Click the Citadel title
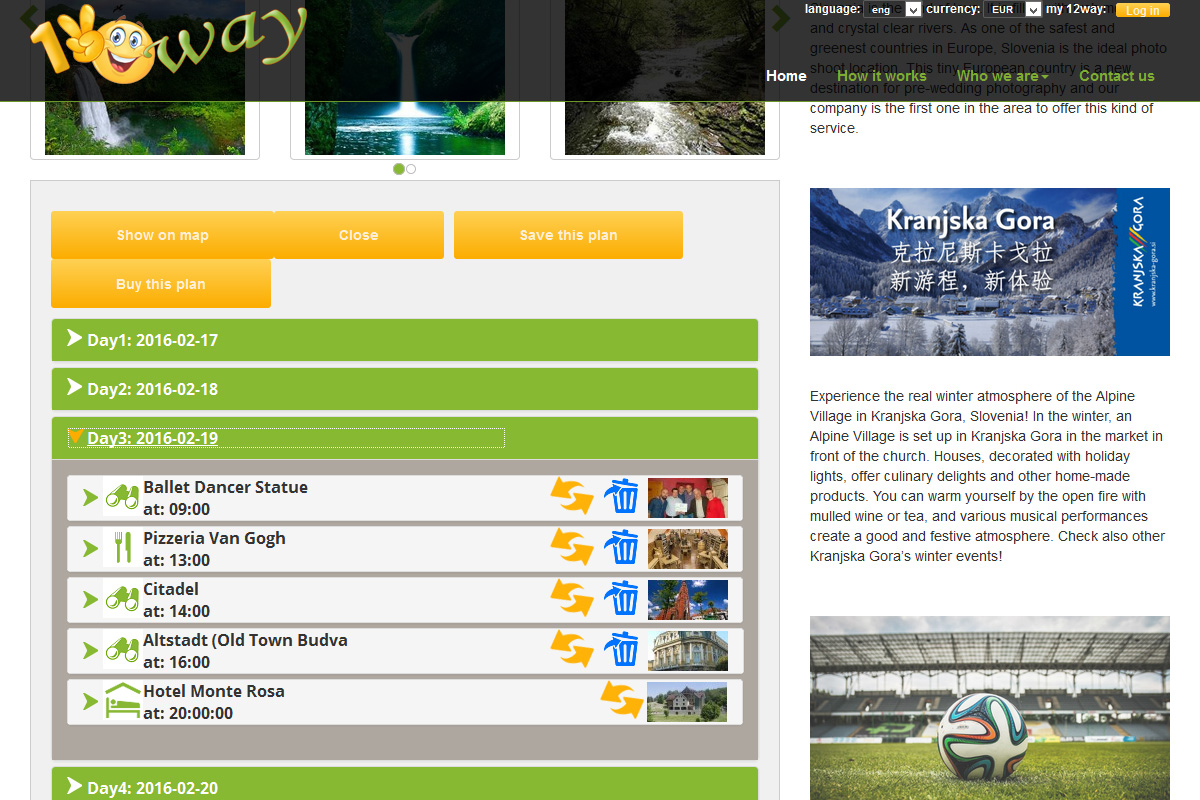Image resolution: width=1200 pixels, height=800 pixels. [x=171, y=589]
